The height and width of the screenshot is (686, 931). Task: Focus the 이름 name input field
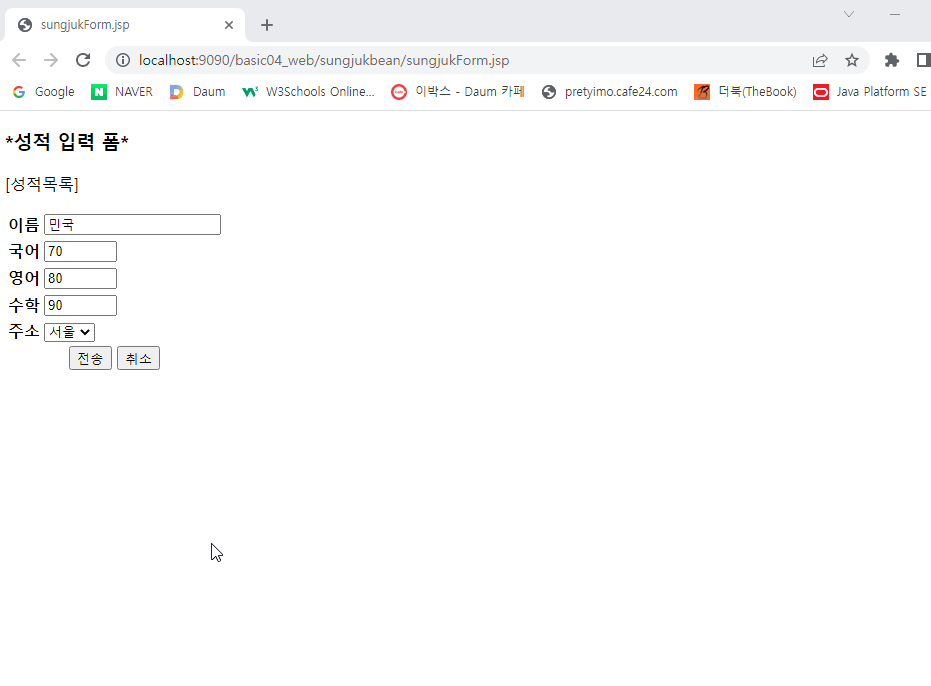[x=132, y=225]
